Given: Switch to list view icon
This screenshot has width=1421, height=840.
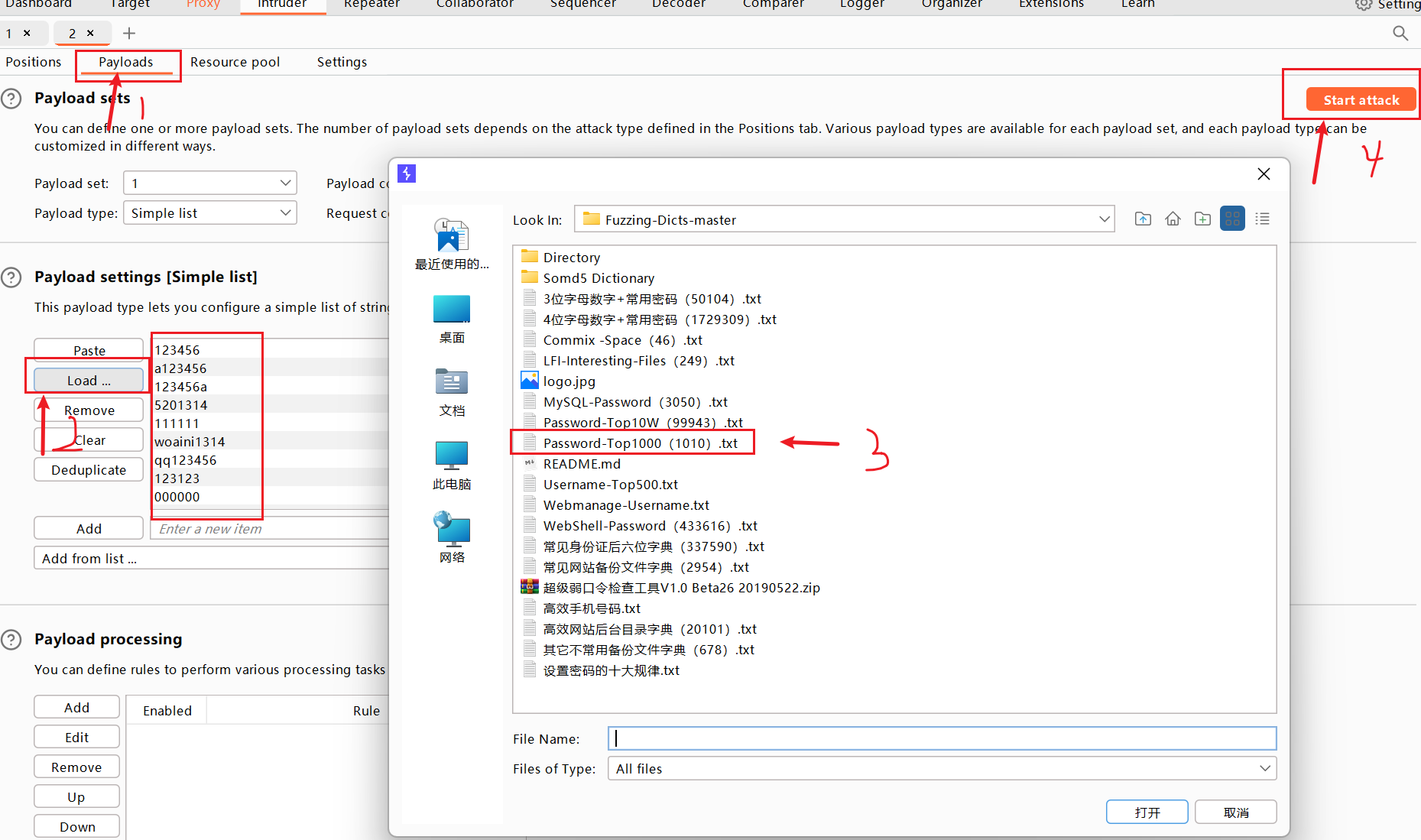Looking at the screenshot, I should (1232, 219).
